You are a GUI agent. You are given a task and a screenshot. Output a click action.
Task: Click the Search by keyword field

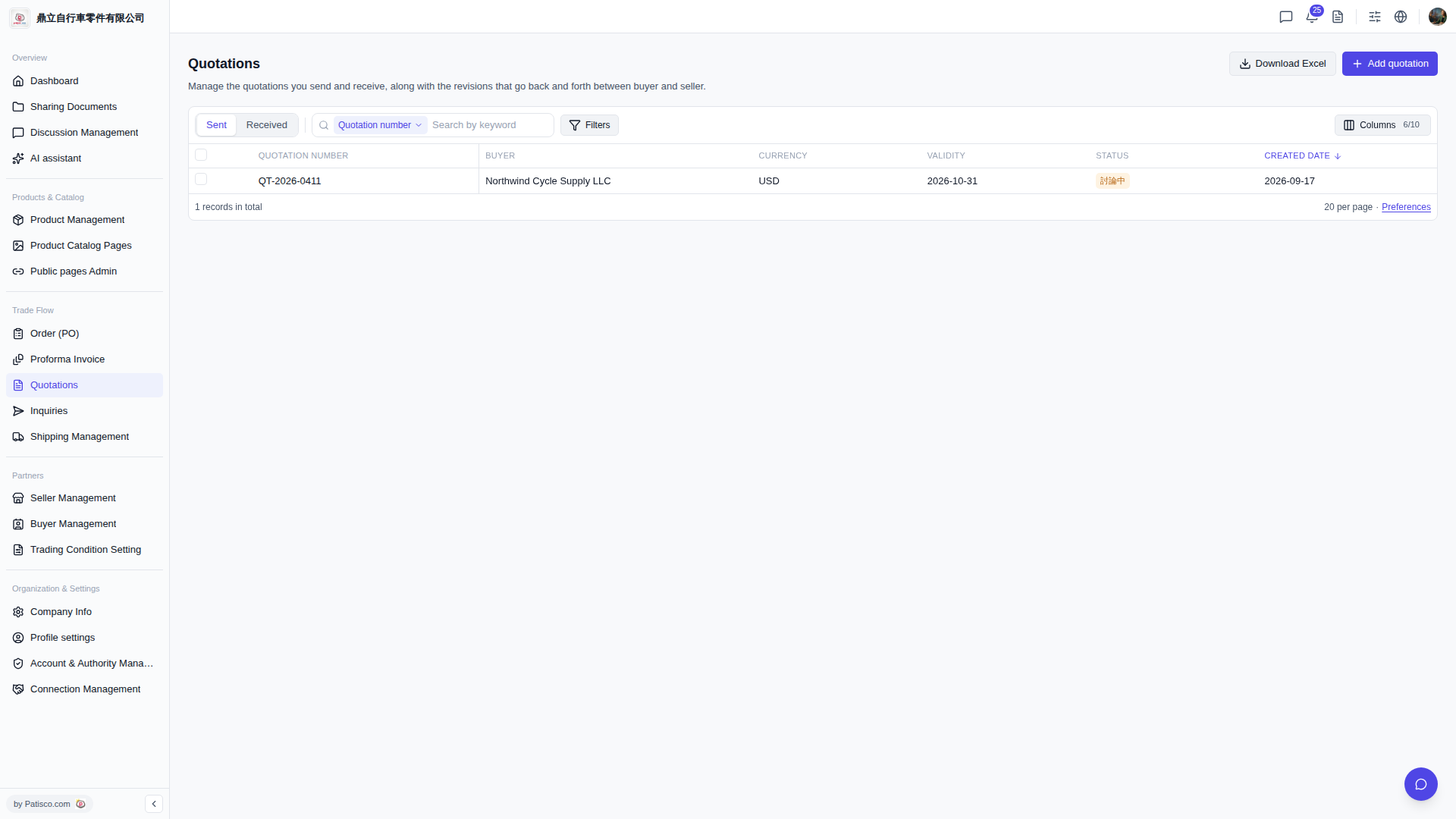click(x=489, y=125)
